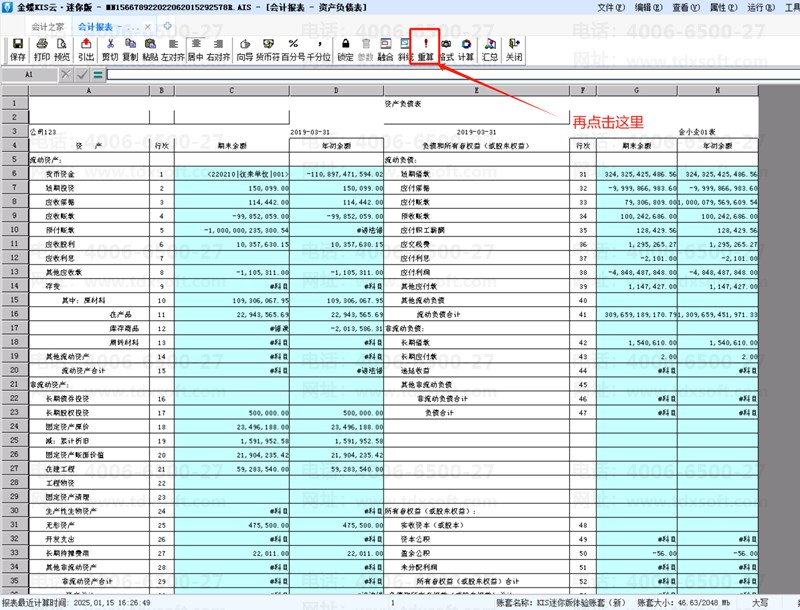The width and height of the screenshot is (800, 610).
Task: Click the 短期投资 row label
Action: (60, 188)
